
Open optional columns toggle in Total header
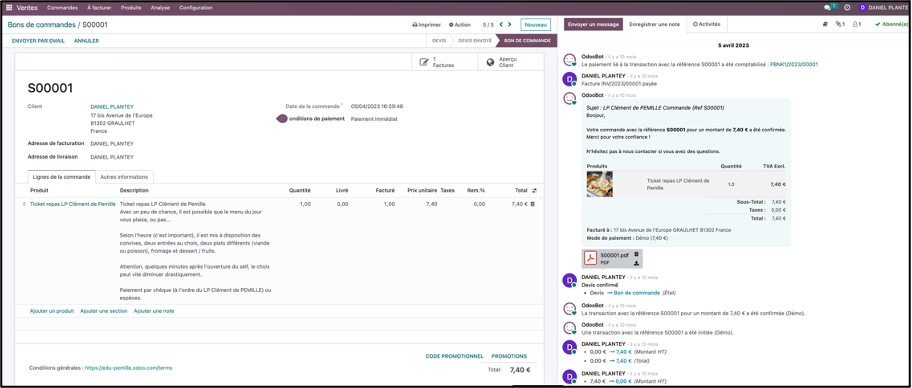click(535, 190)
